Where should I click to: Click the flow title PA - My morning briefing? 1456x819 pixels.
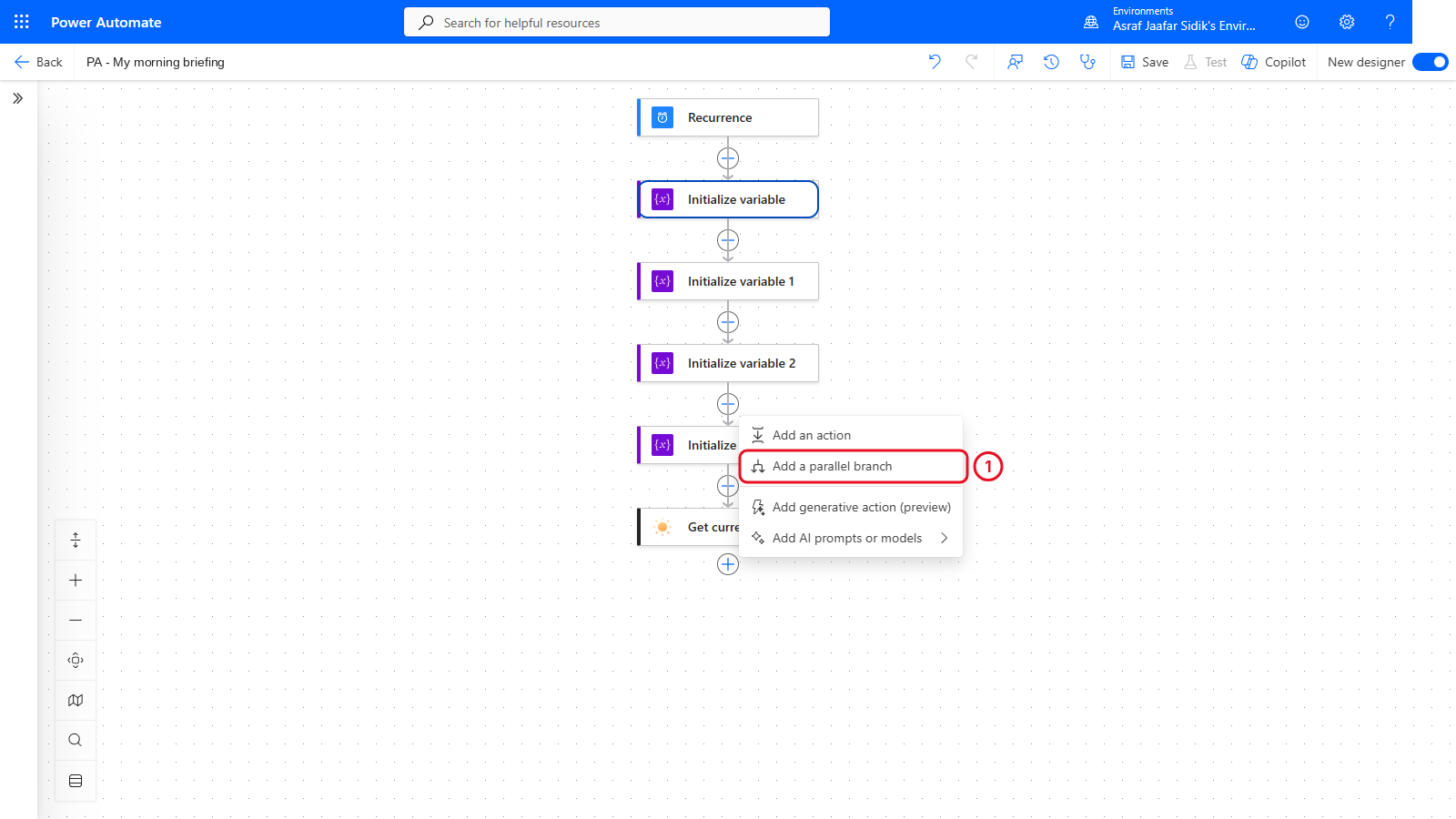pyautogui.click(x=156, y=62)
